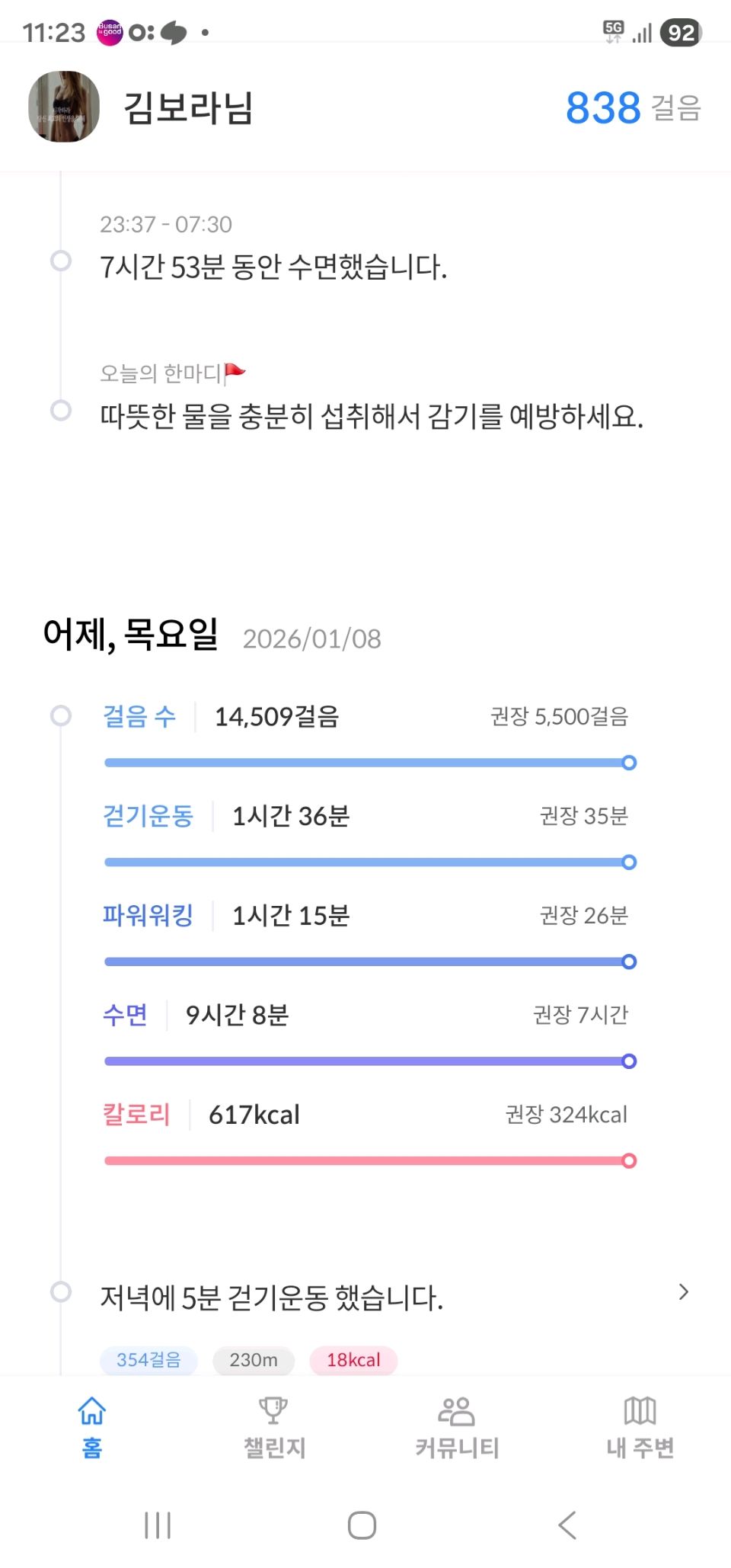Tap the 18kcal pink tag chip
This screenshot has width=731, height=1568.
coord(353,1360)
